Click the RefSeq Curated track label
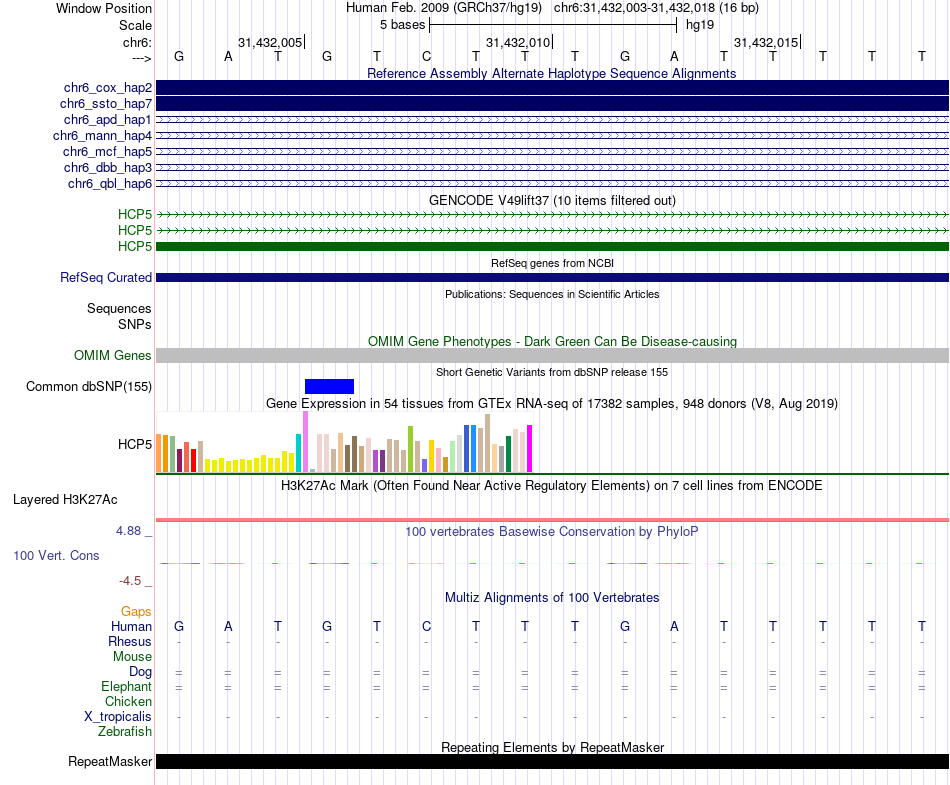The height and width of the screenshot is (785, 950). [x=106, y=277]
